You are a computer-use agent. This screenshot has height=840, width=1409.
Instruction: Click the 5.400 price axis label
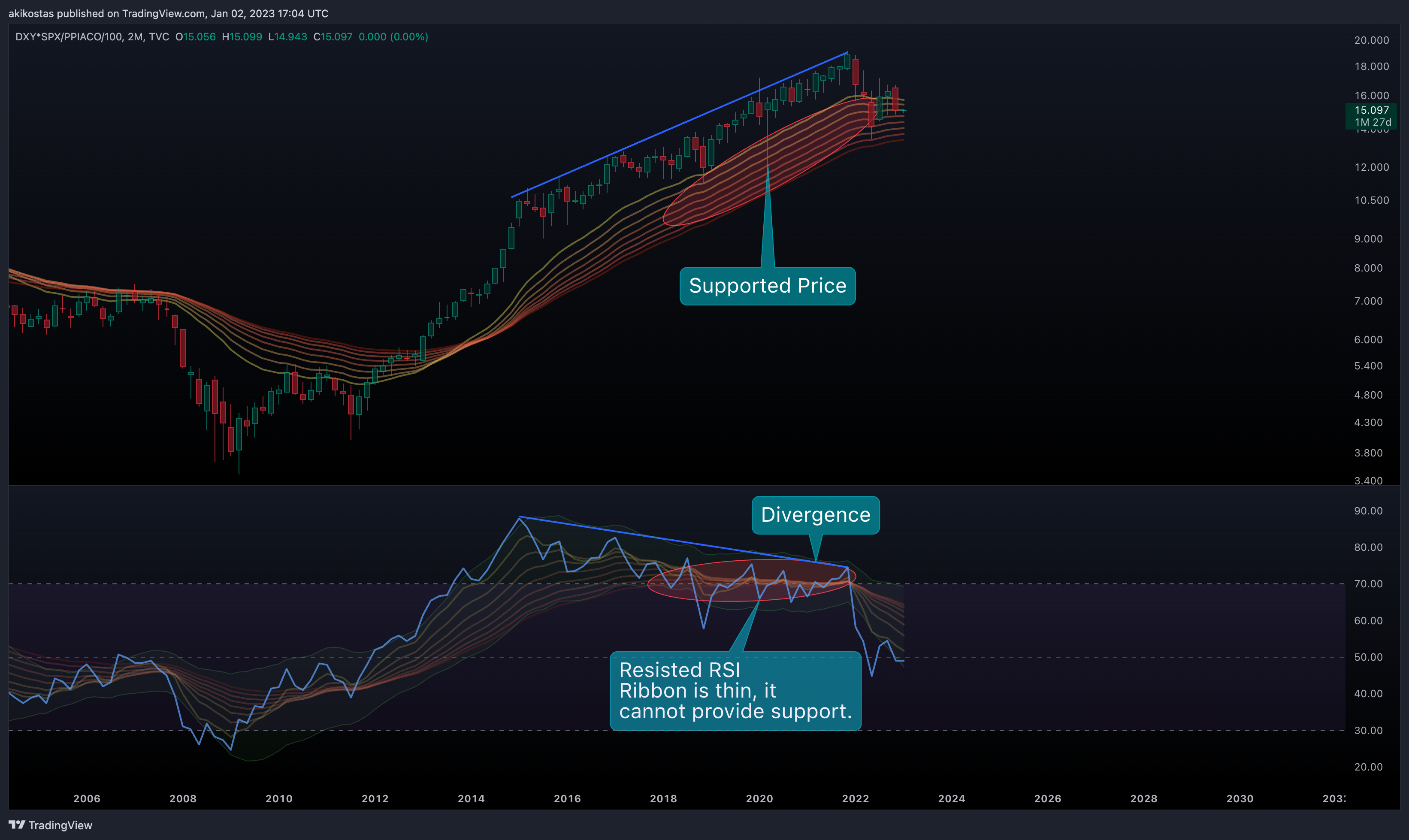1368,366
